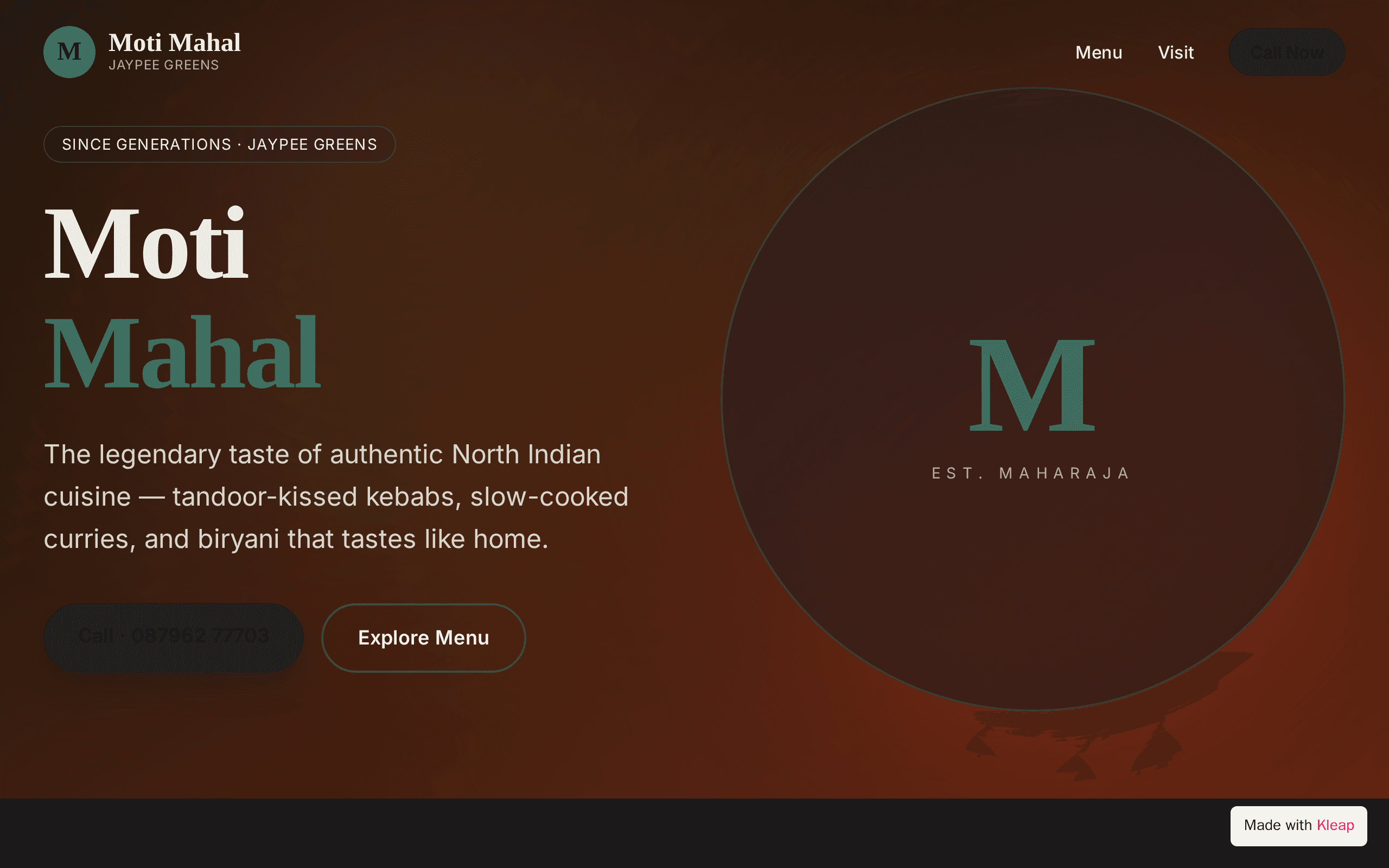This screenshot has height=868, width=1389.
Task: Click the dark Call Now button
Action: point(1286,52)
